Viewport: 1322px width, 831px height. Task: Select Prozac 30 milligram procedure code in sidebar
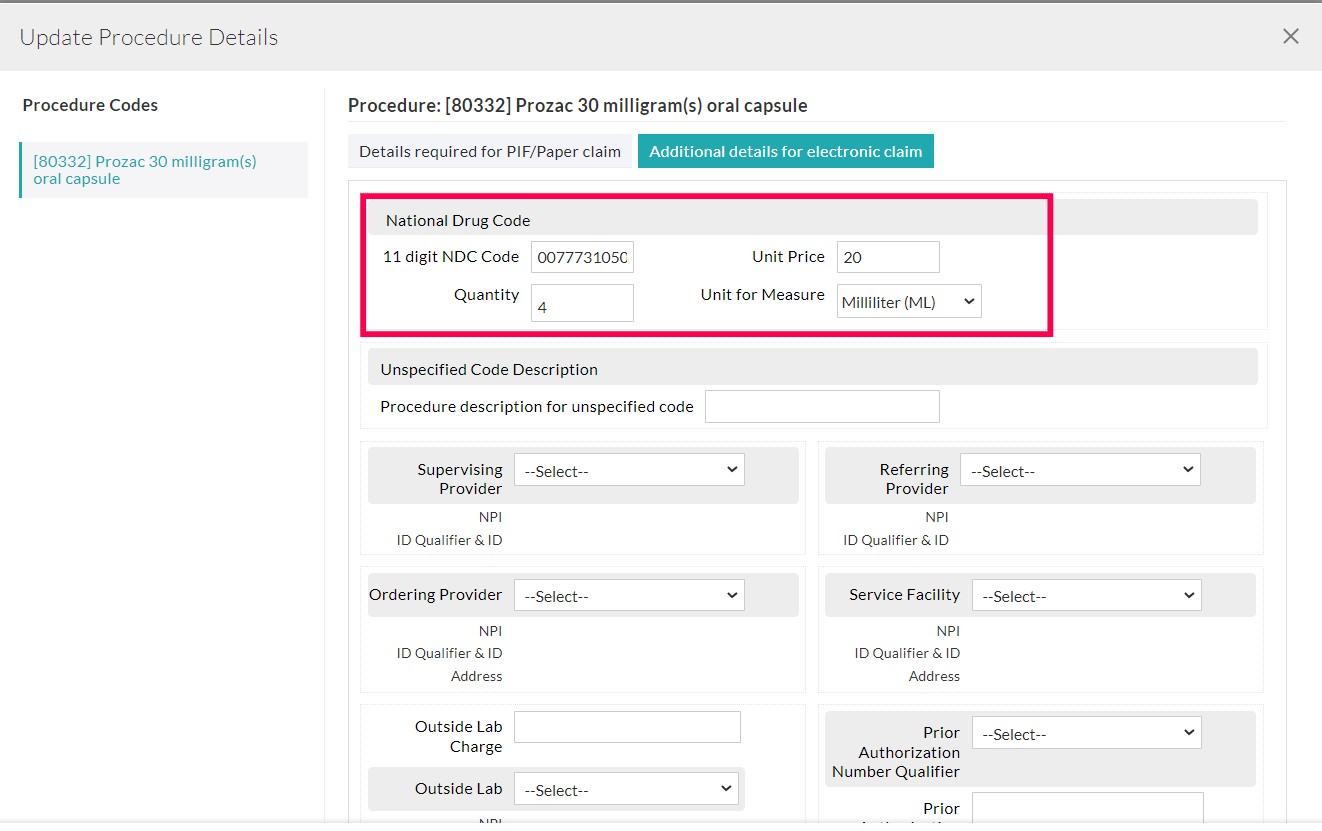click(x=145, y=170)
